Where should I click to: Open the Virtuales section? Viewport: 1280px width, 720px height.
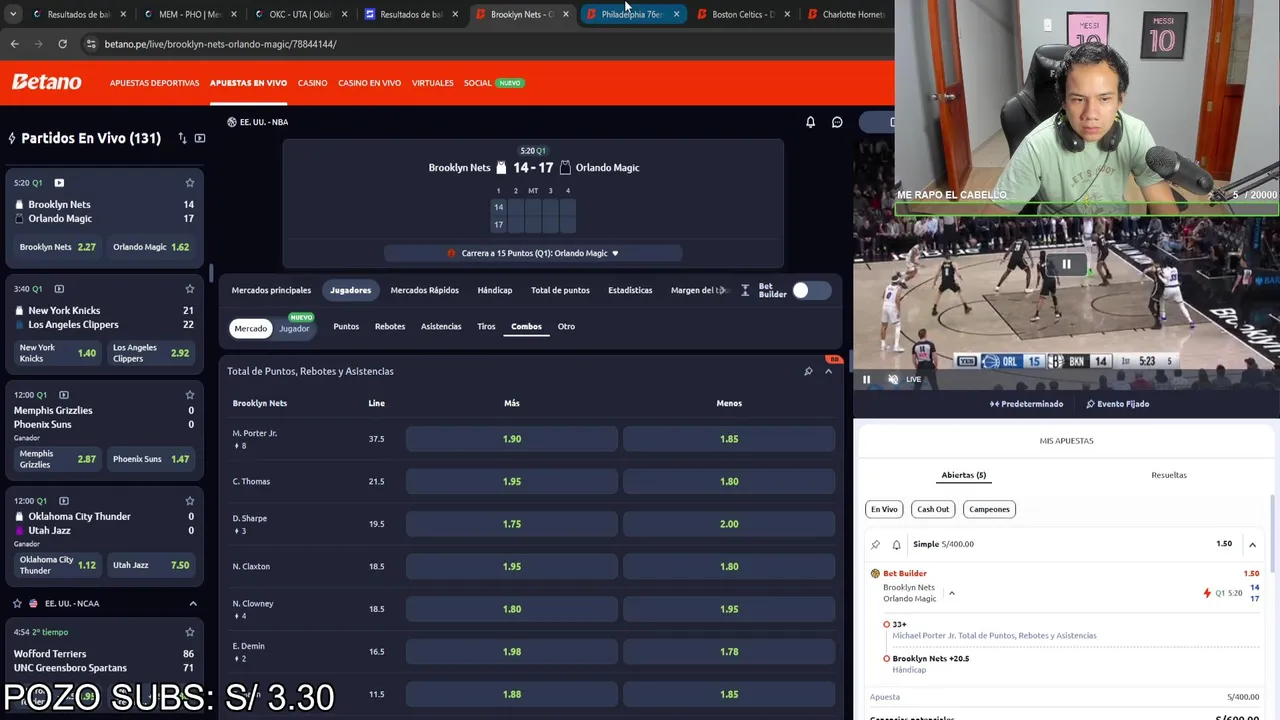tap(433, 83)
